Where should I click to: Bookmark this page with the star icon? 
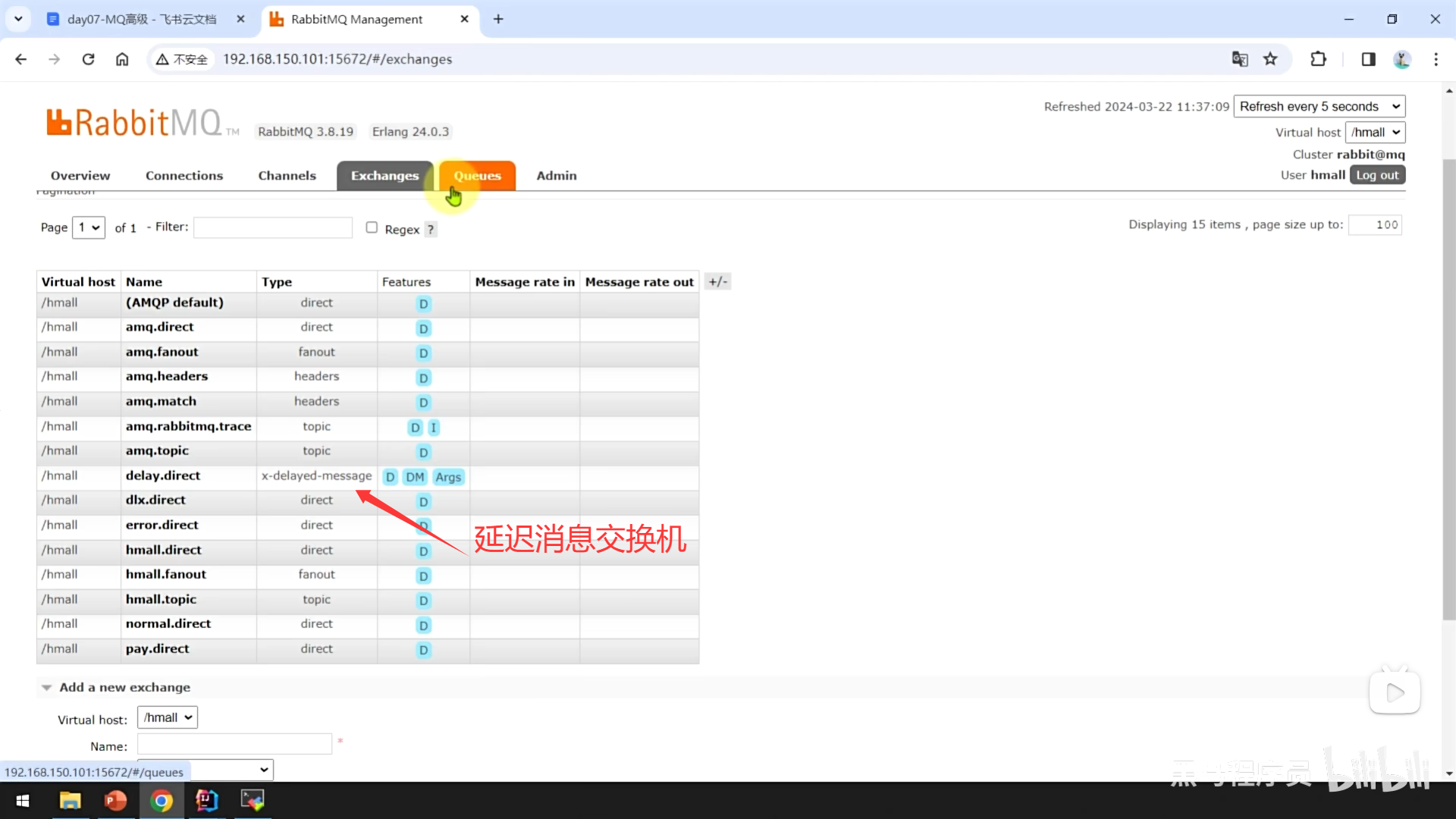click(1270, 59)
